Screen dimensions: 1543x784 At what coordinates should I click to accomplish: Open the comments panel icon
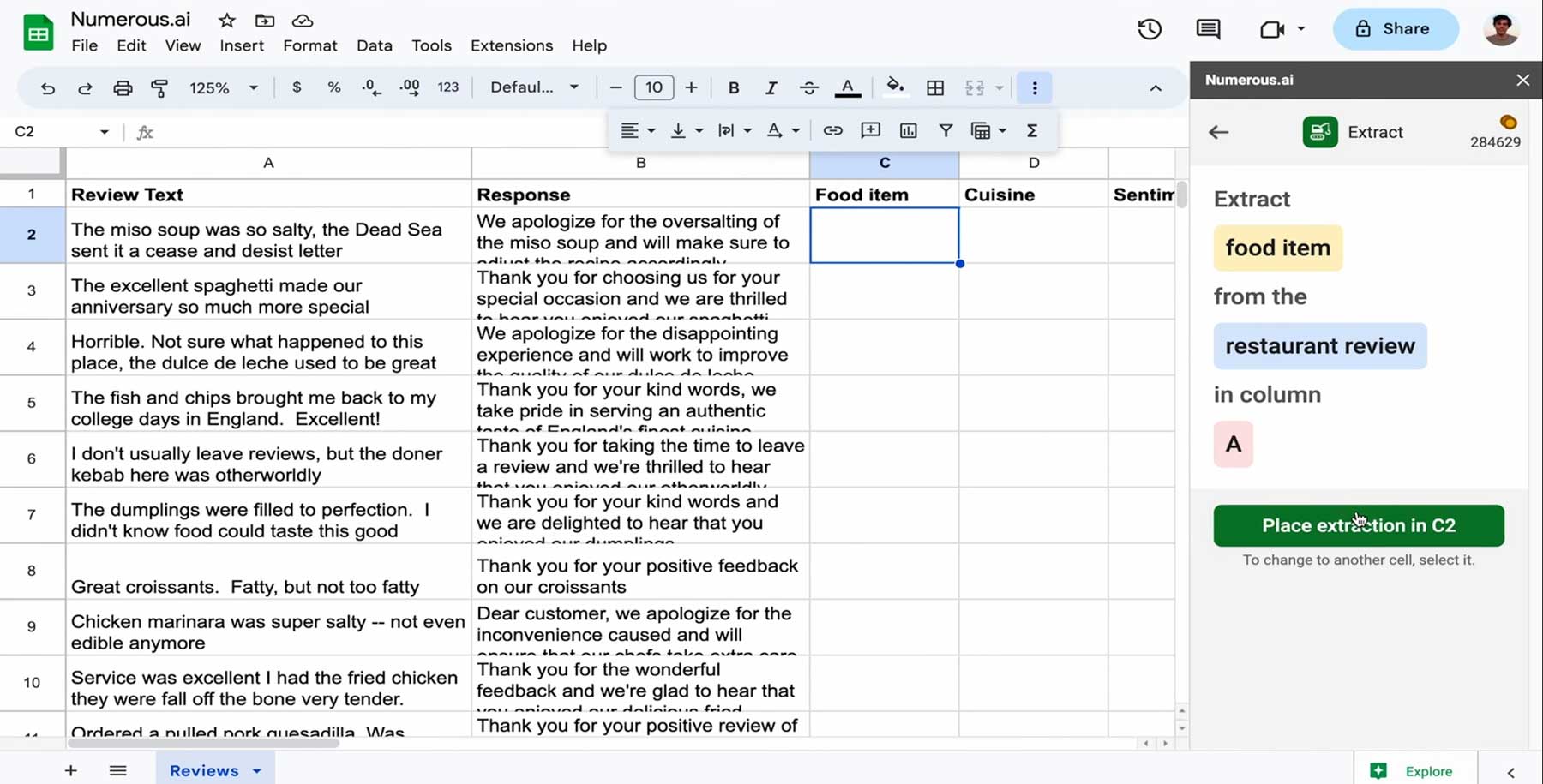coord(1208,29)
